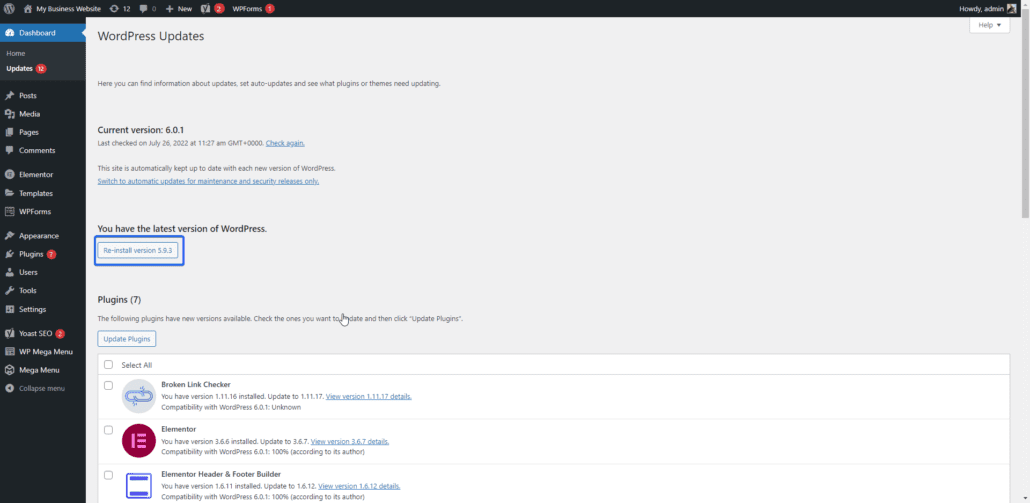Screen dimensions: 1030x503
Task: Open the Home submenu under Dashboard
Action: (16, 53)
